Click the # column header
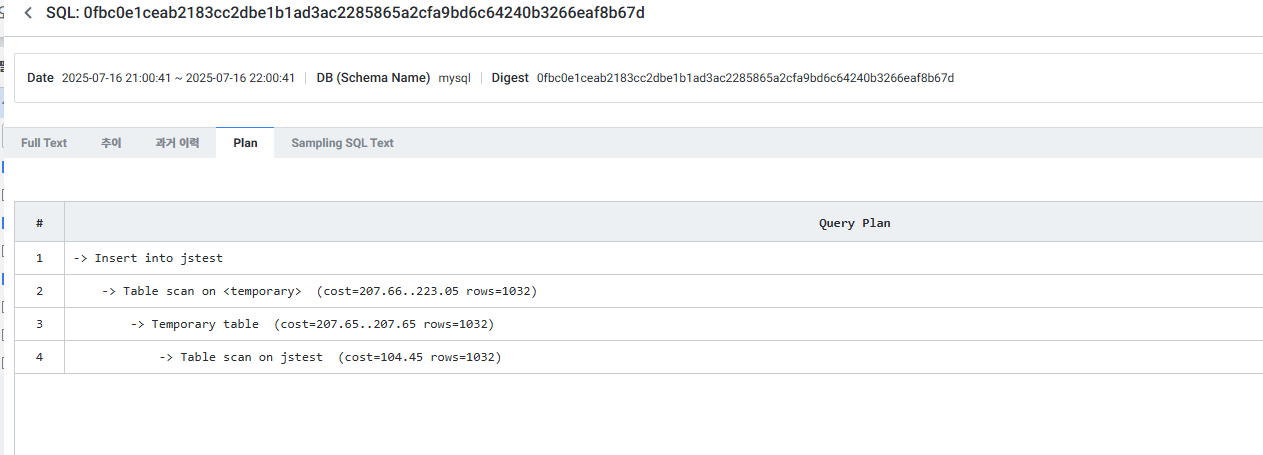 coord(39,223)
